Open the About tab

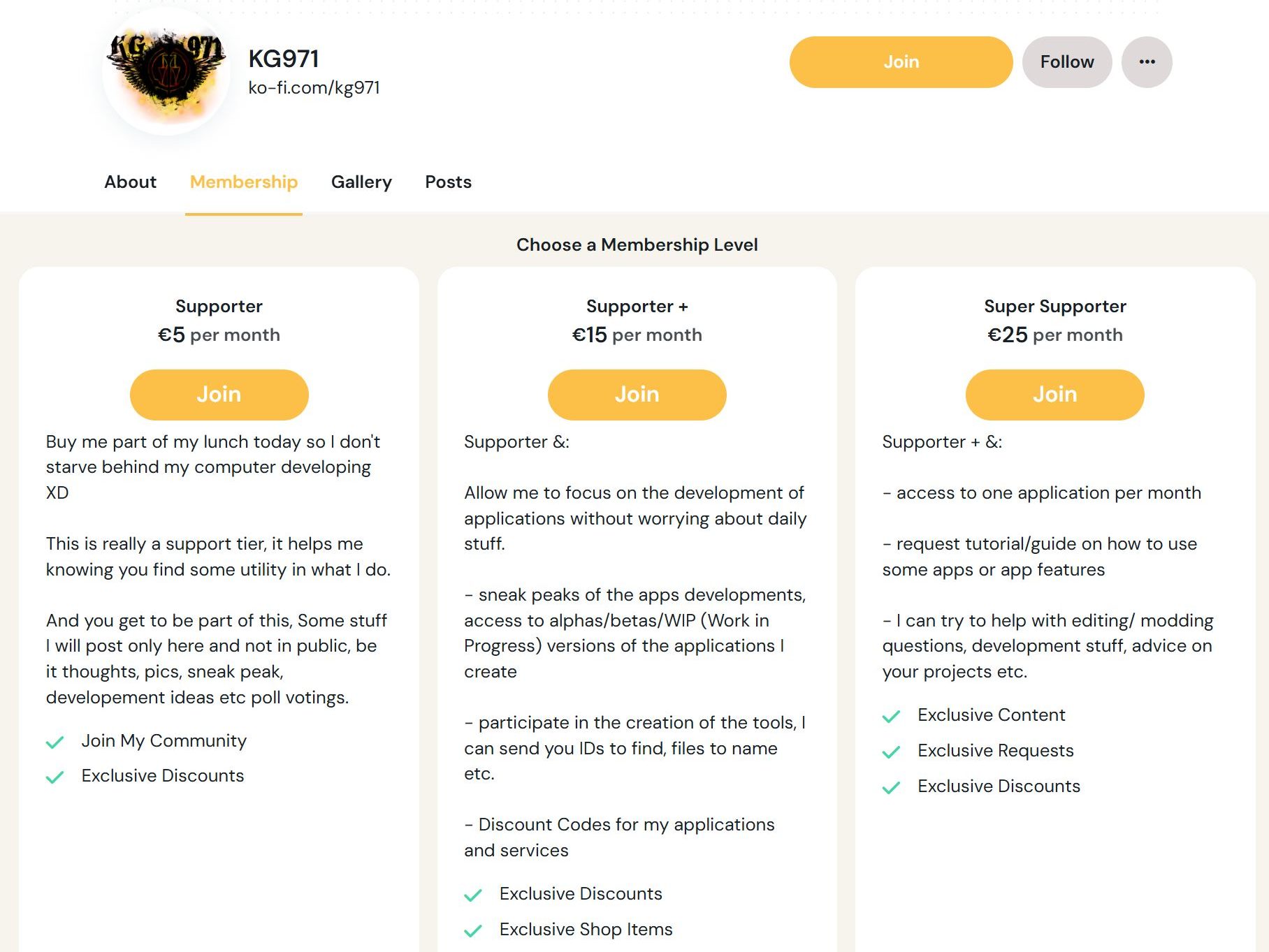click(130, 182)
